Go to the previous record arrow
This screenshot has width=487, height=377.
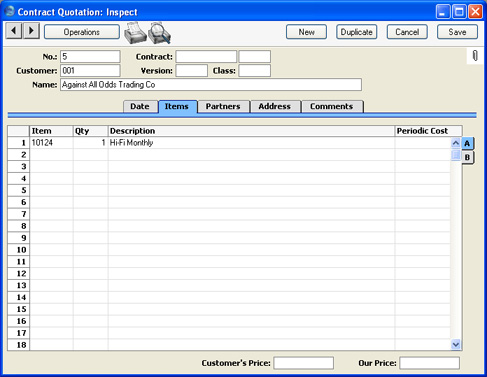[x=14, y=31]
